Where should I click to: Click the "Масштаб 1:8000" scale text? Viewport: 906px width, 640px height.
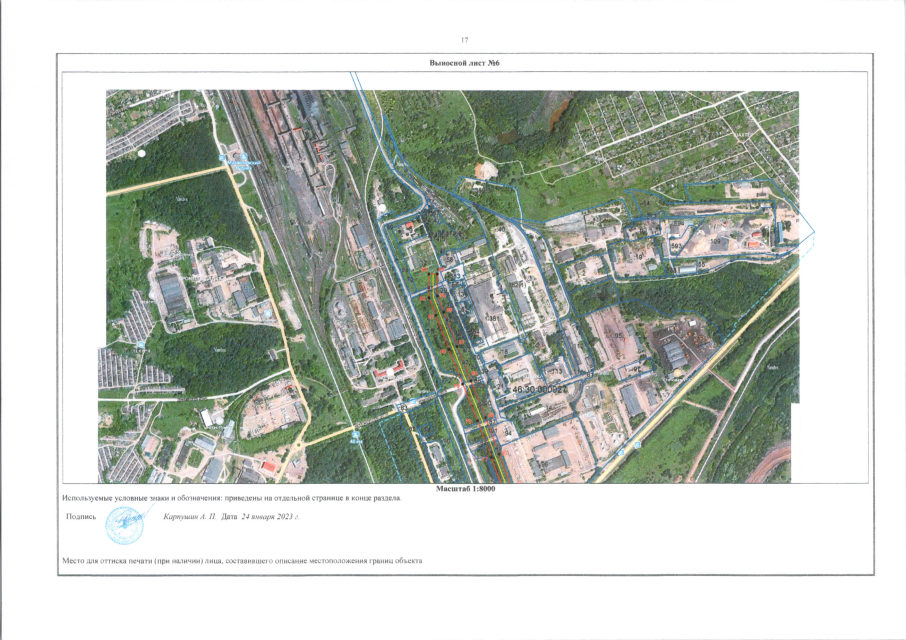466,489
